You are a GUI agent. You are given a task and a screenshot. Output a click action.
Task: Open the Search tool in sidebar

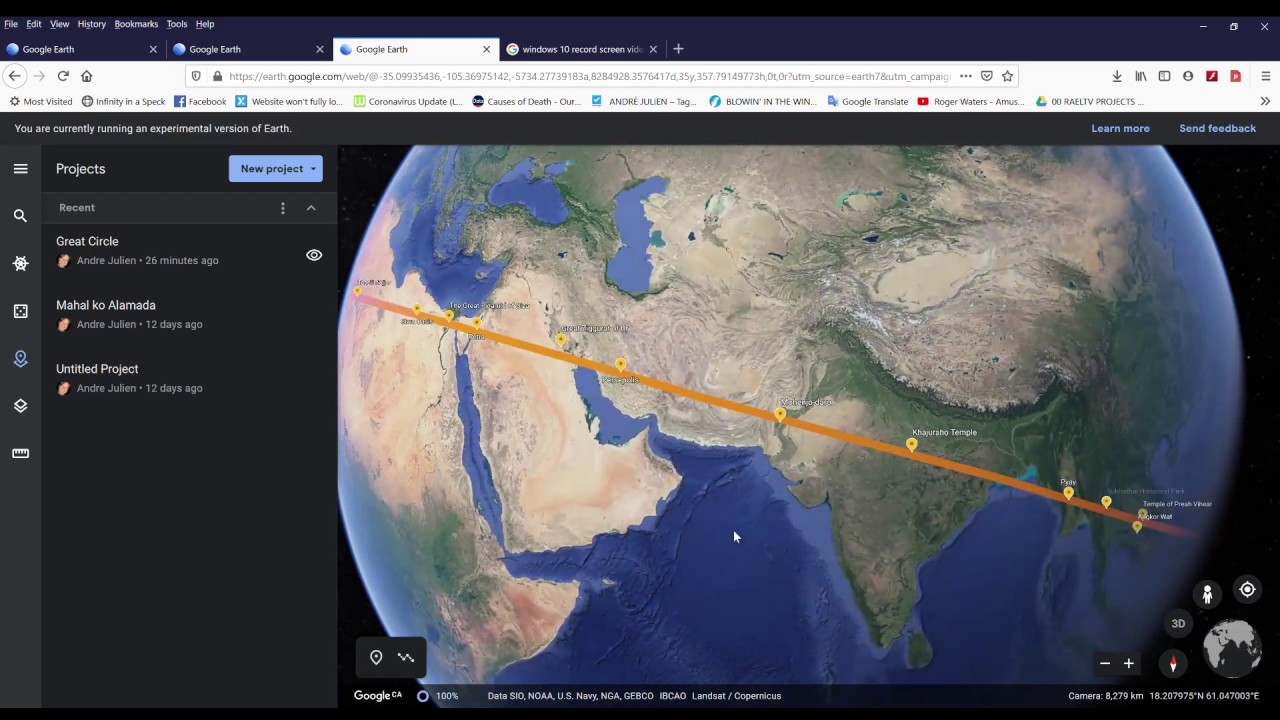tap(20, 216)
